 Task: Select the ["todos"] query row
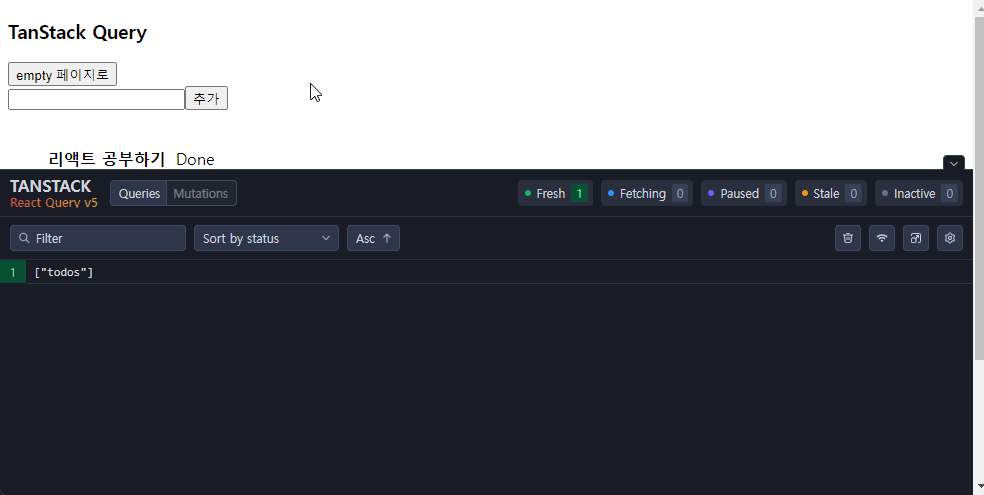pos(486,272)
